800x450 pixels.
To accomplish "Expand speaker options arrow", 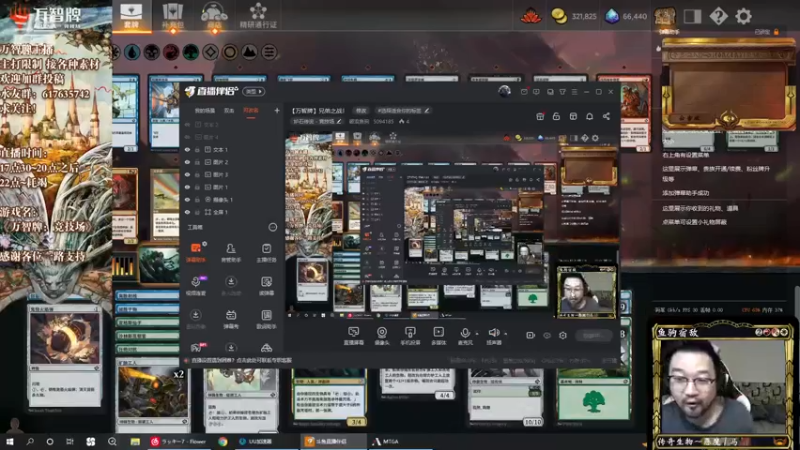I will click(506, 334).
